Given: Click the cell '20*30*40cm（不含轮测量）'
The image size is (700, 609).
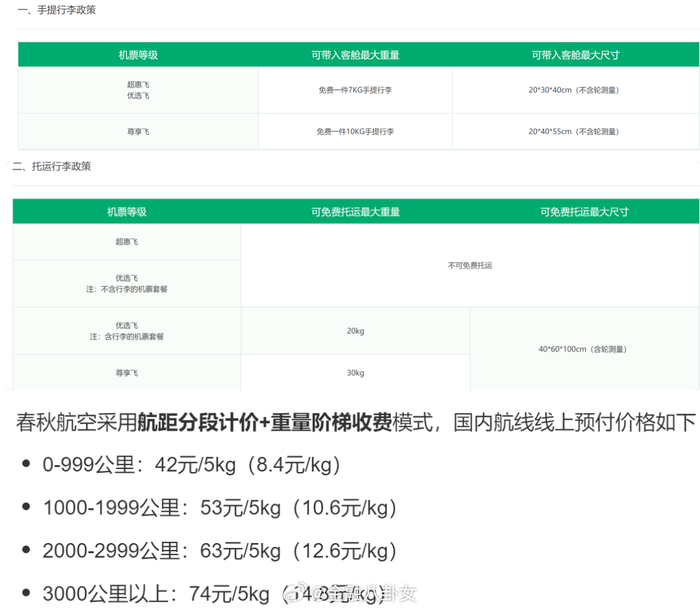Looking at the screenshot, I should [x=575, y=90].
